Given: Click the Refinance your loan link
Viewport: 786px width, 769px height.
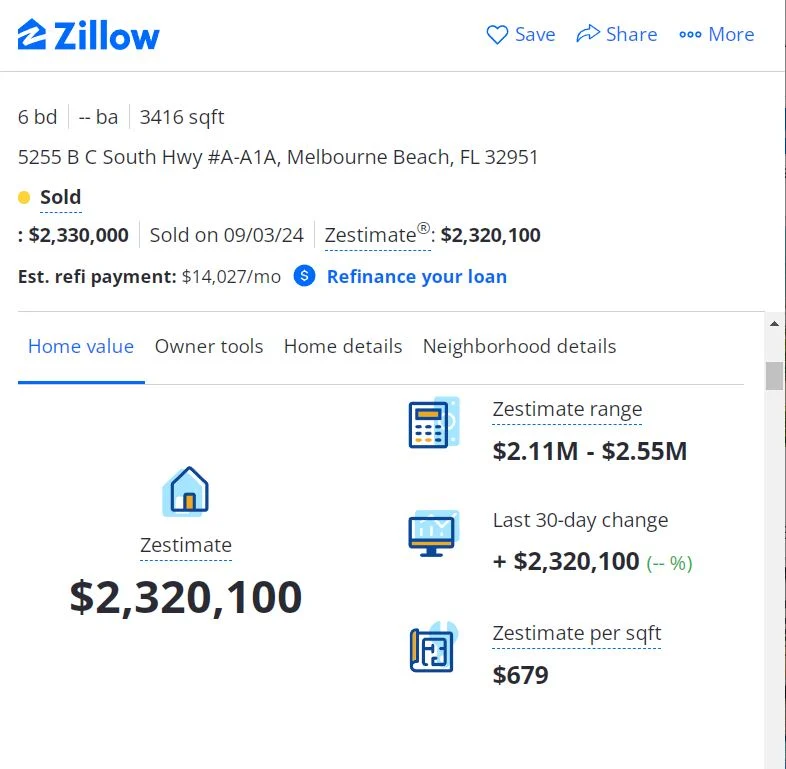Looking at the screenshot, I should coord(416,277).
